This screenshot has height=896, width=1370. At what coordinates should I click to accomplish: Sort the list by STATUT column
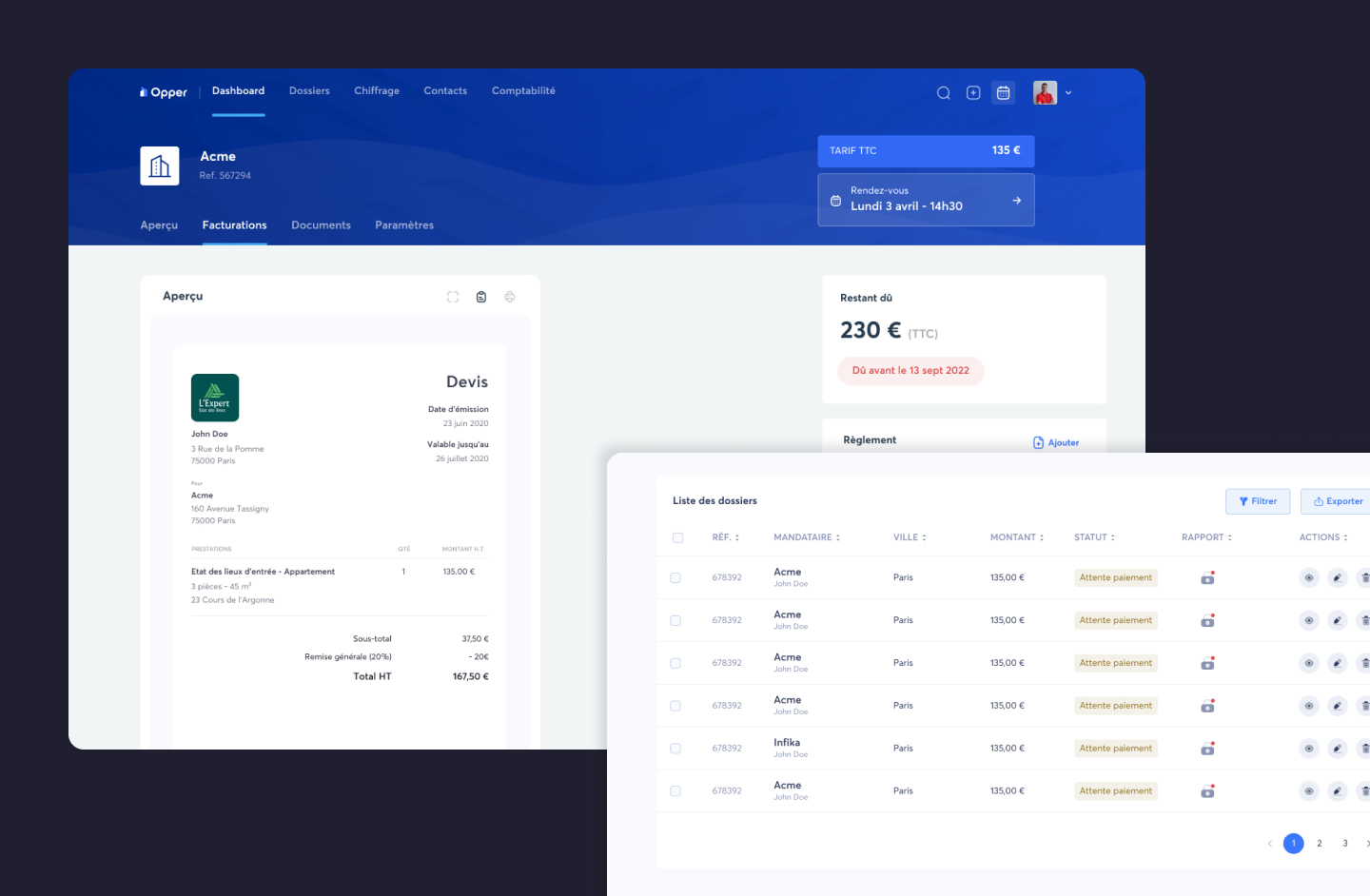(x=1094, y=537)
